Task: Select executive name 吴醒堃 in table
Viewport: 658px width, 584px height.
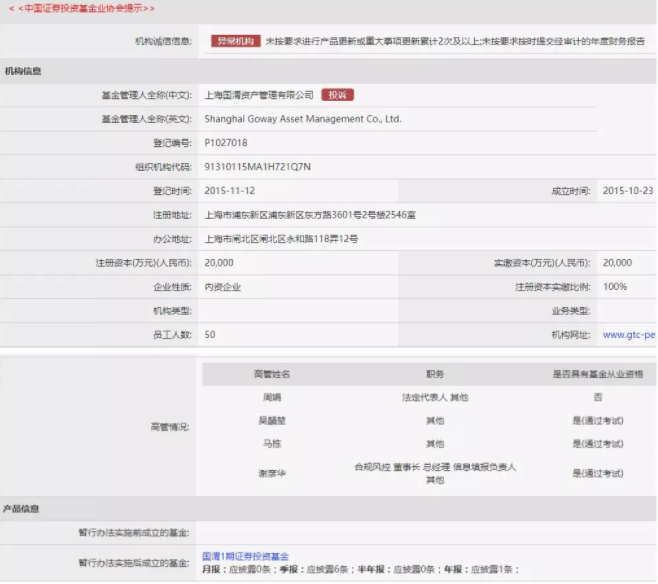Action: (x=271, y=421)
